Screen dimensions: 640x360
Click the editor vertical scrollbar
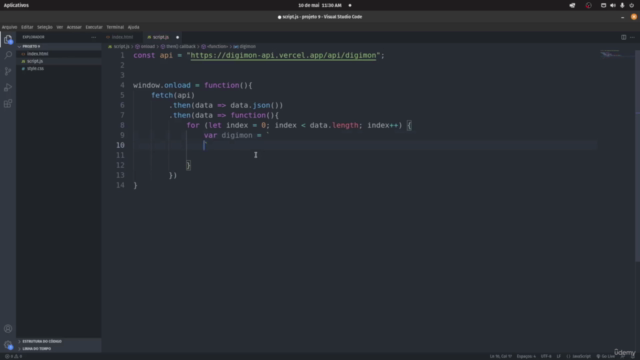637,156
